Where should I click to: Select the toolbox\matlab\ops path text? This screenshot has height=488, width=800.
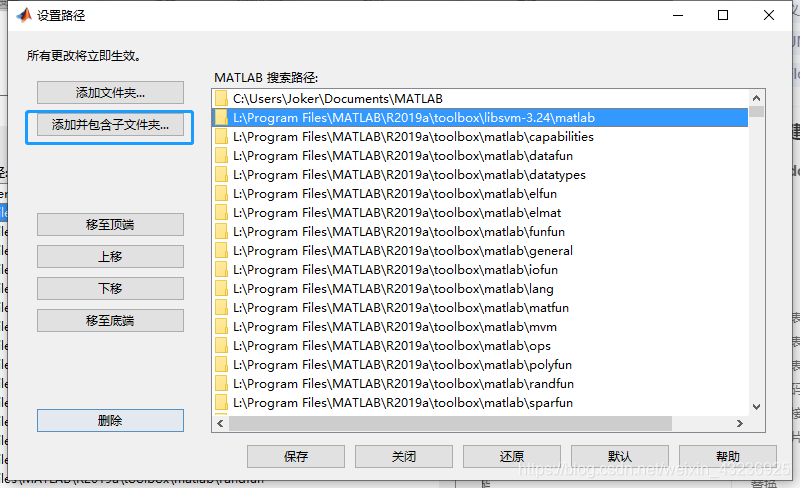[x=392, y=346]
